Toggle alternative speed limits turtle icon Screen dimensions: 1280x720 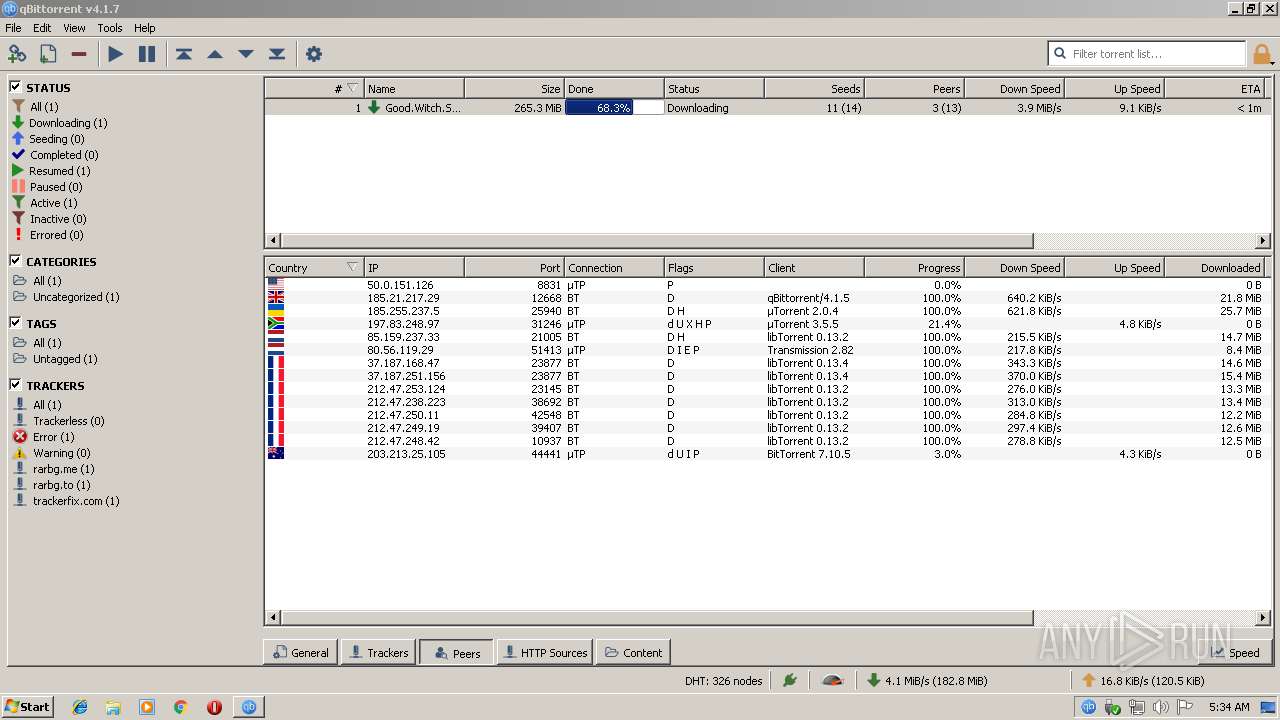click(x=832, y=680)
